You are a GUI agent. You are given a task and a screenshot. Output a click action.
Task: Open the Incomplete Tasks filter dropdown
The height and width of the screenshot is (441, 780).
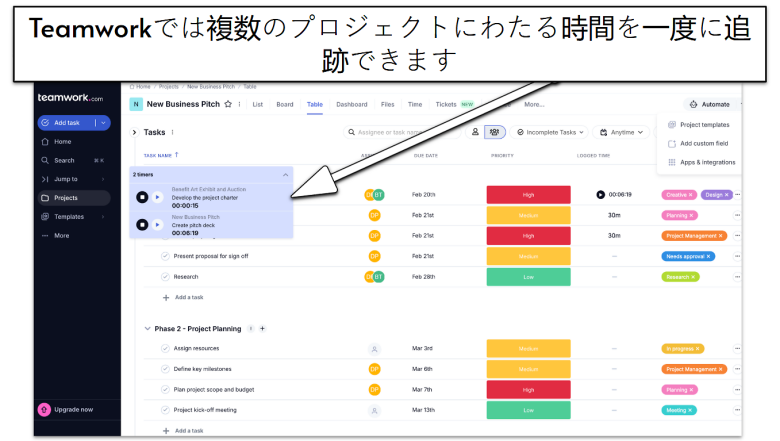pos(551,132)
